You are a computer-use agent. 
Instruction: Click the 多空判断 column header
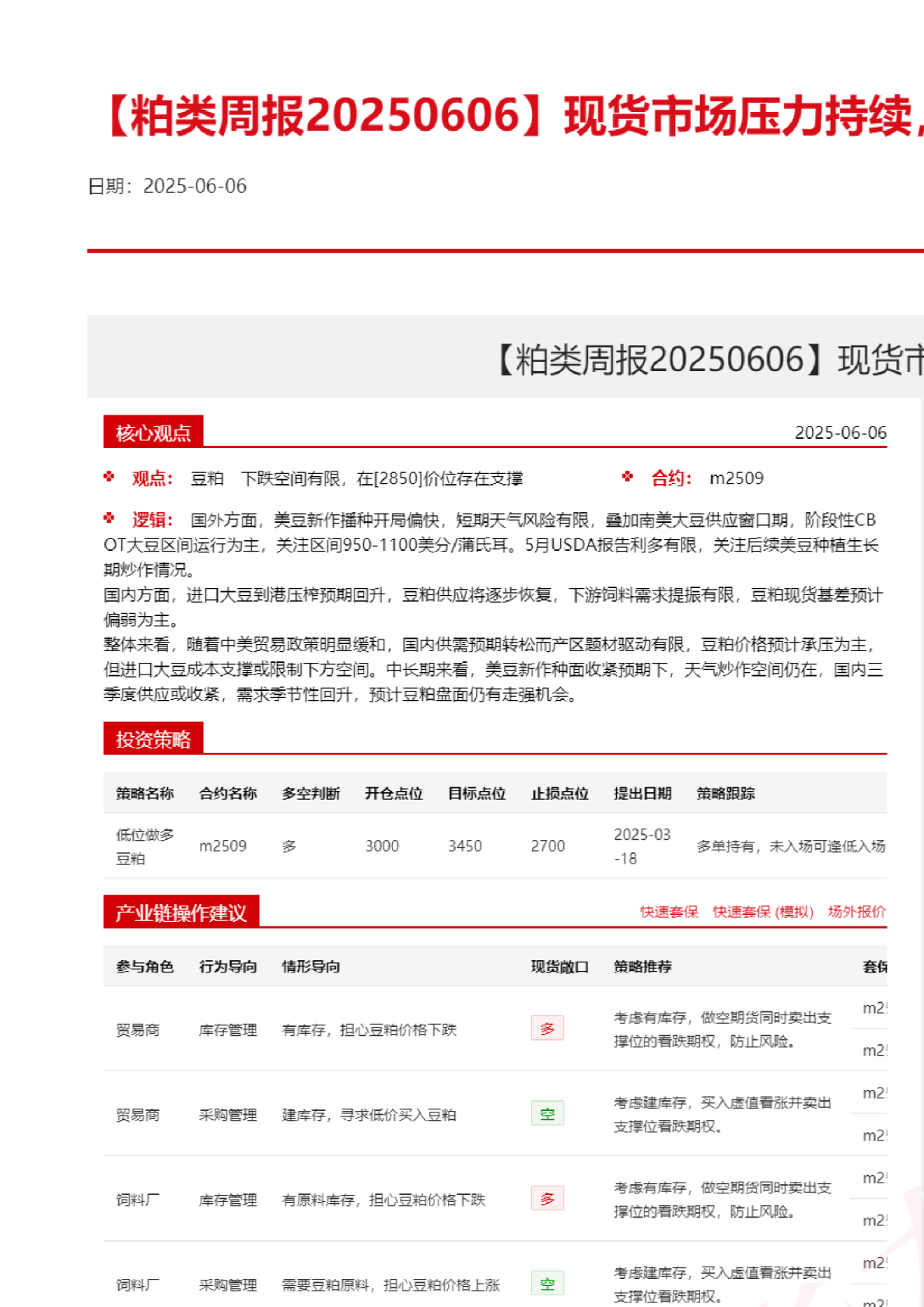(310, 794)
